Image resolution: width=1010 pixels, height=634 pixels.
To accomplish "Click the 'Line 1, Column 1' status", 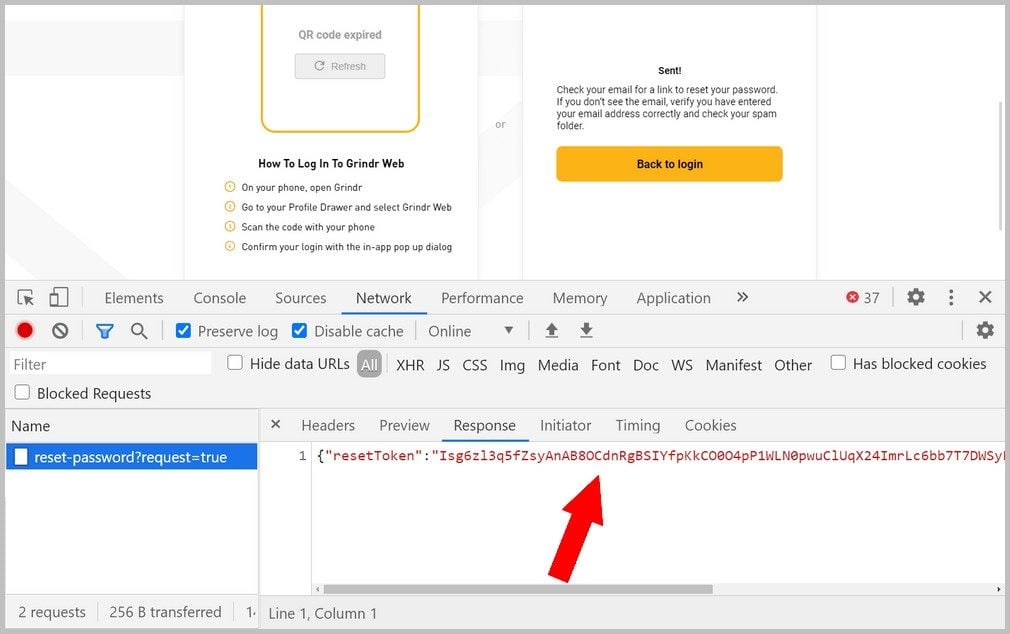I will [322, 613].
